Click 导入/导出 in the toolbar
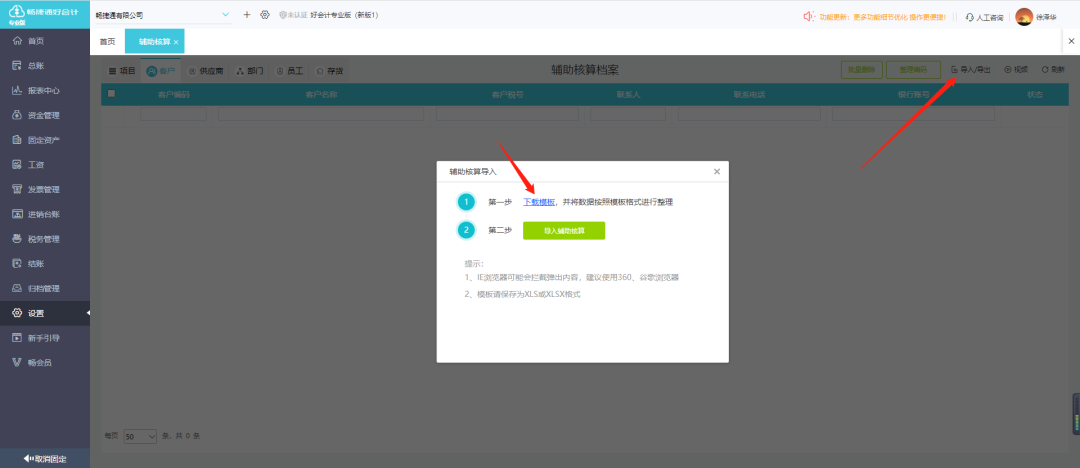The height and width of the screenshot is (468, 1080). (x=970, y=70)
